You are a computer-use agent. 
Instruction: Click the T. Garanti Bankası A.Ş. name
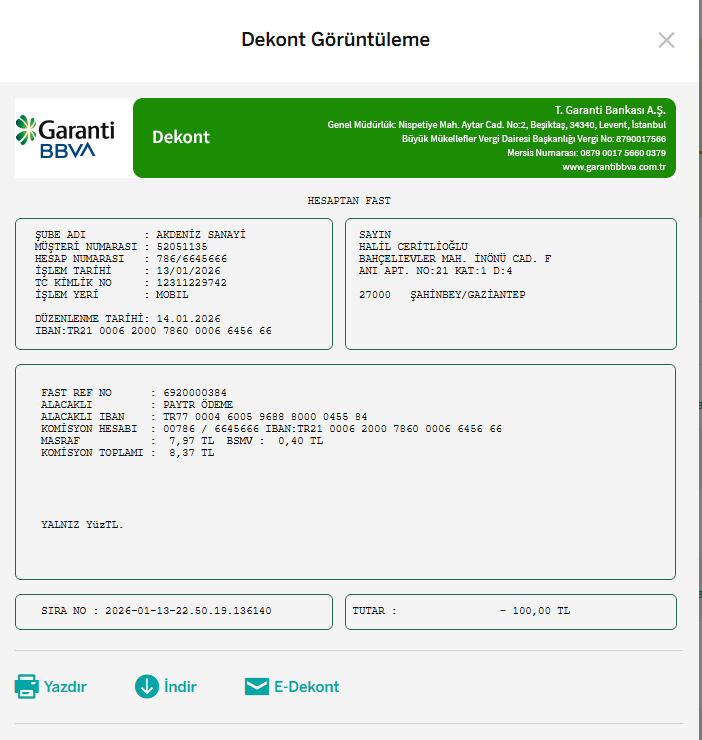pos(610,110)
